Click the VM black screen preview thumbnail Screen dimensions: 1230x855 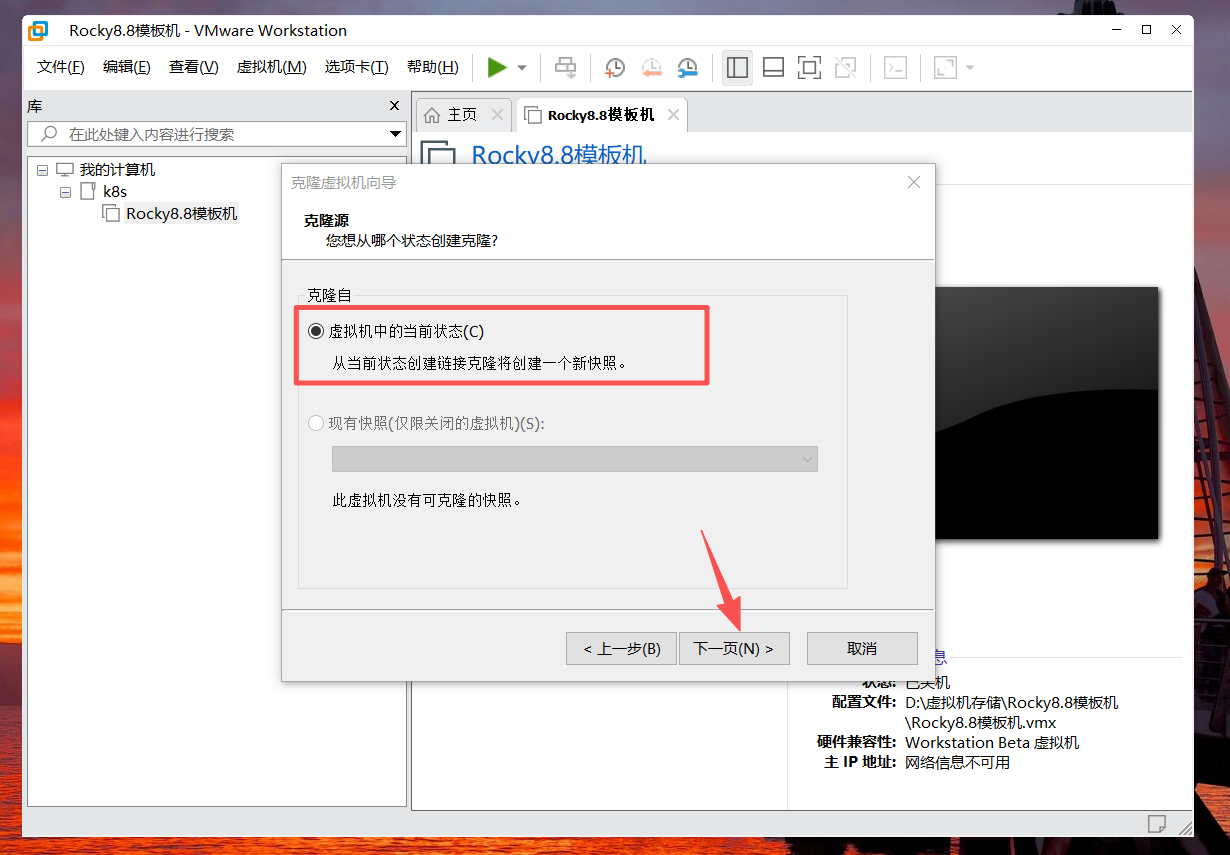[1046, 413]
